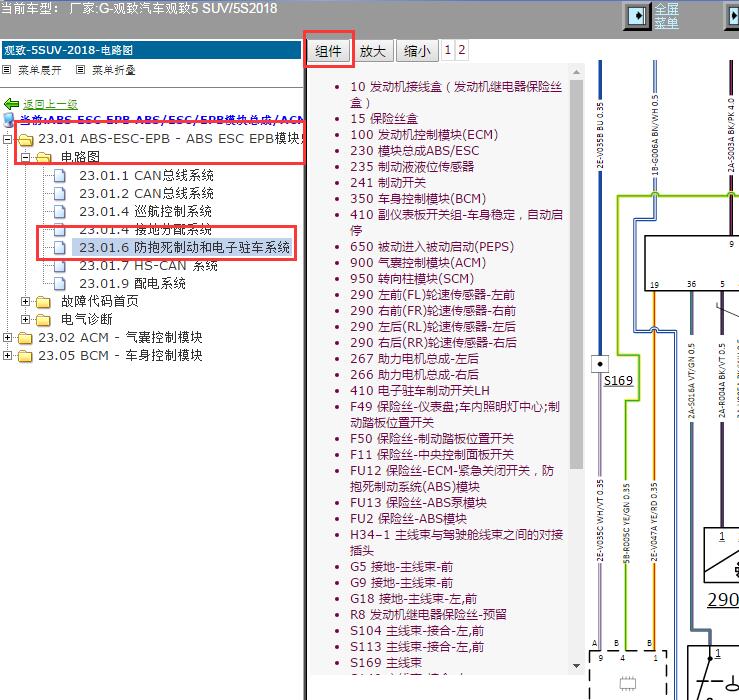Select component 900 气囊控制模块(ACM)

click(418, 263)
